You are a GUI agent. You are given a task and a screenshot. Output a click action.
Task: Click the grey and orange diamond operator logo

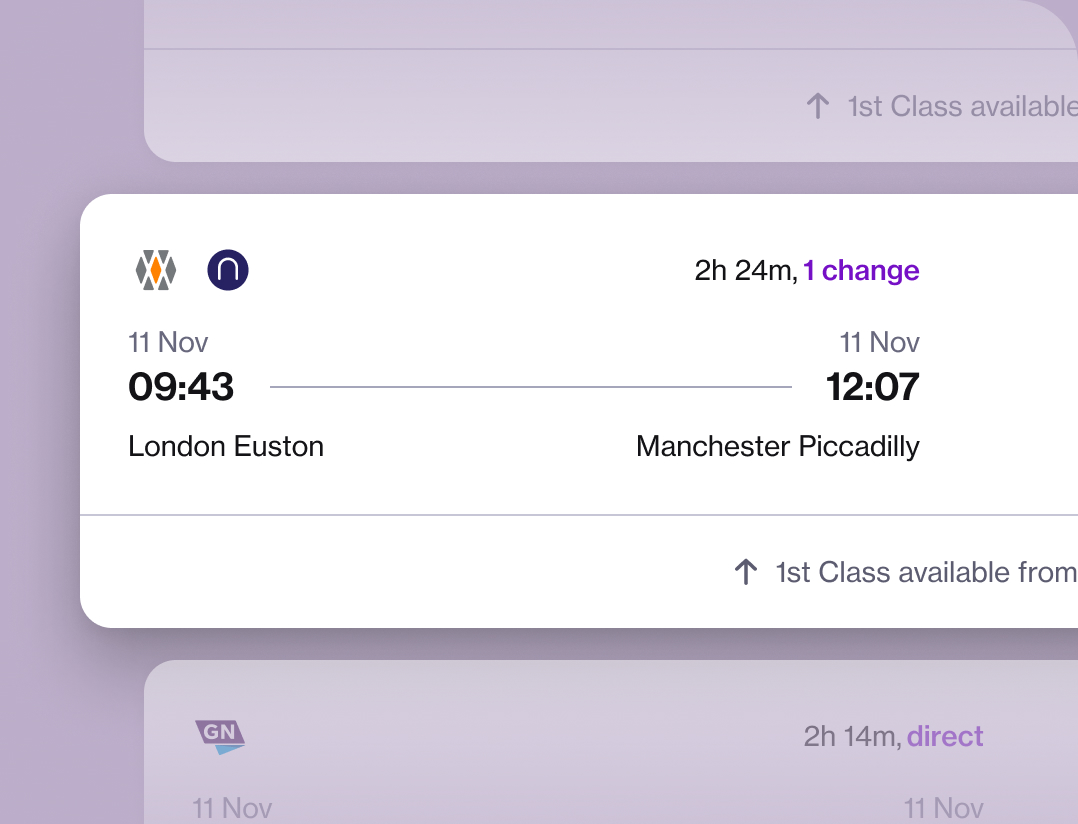(x=155, y=270)
